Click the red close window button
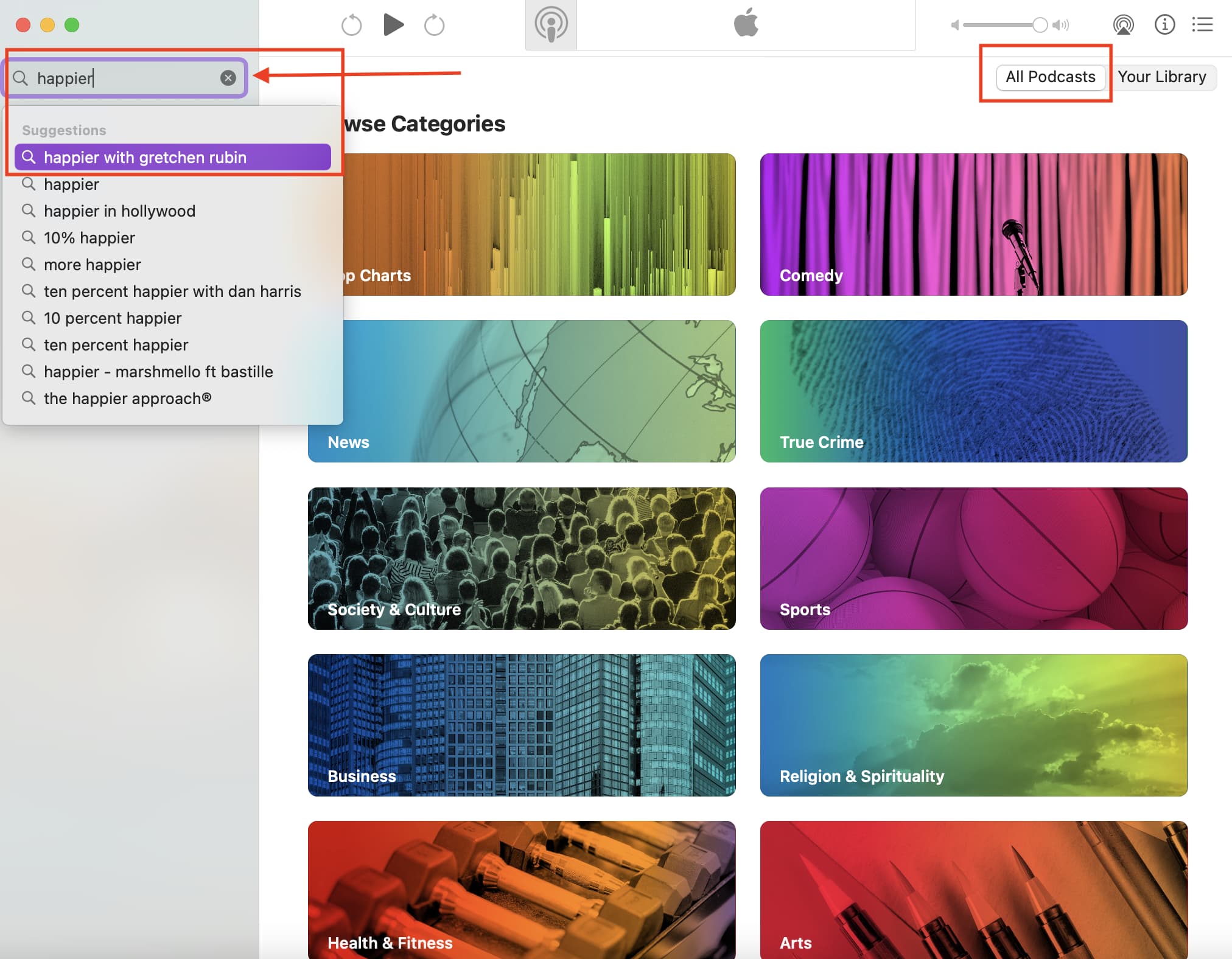The width and height of the screenshot is (1232, 959). [x=23, y=25]
